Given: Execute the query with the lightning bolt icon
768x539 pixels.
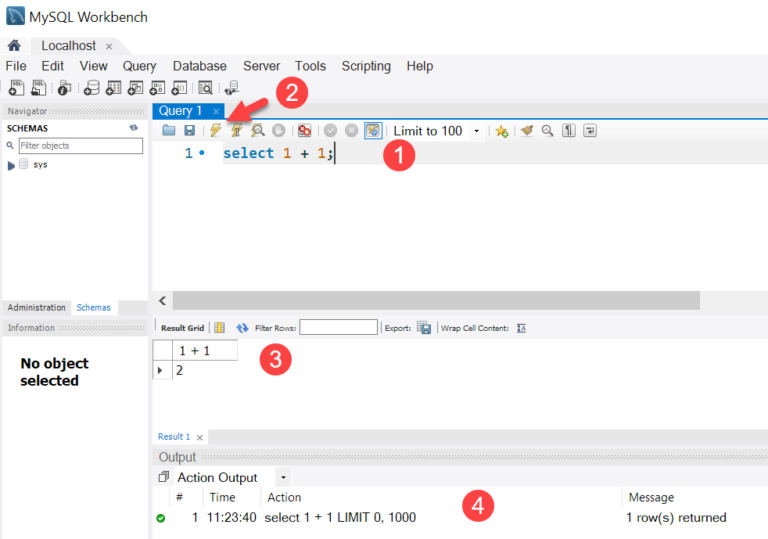Looking at the screenshot, I should click(x=215, y=131).
